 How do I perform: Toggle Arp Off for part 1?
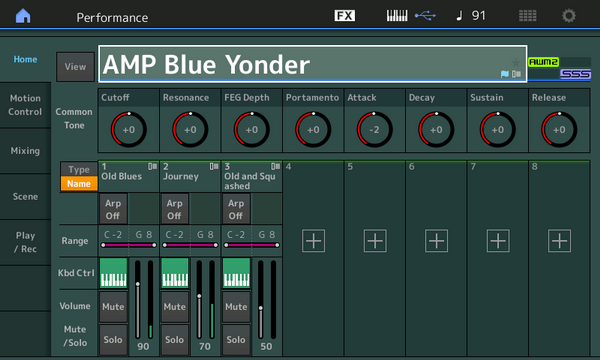click(x=113, y=209)
